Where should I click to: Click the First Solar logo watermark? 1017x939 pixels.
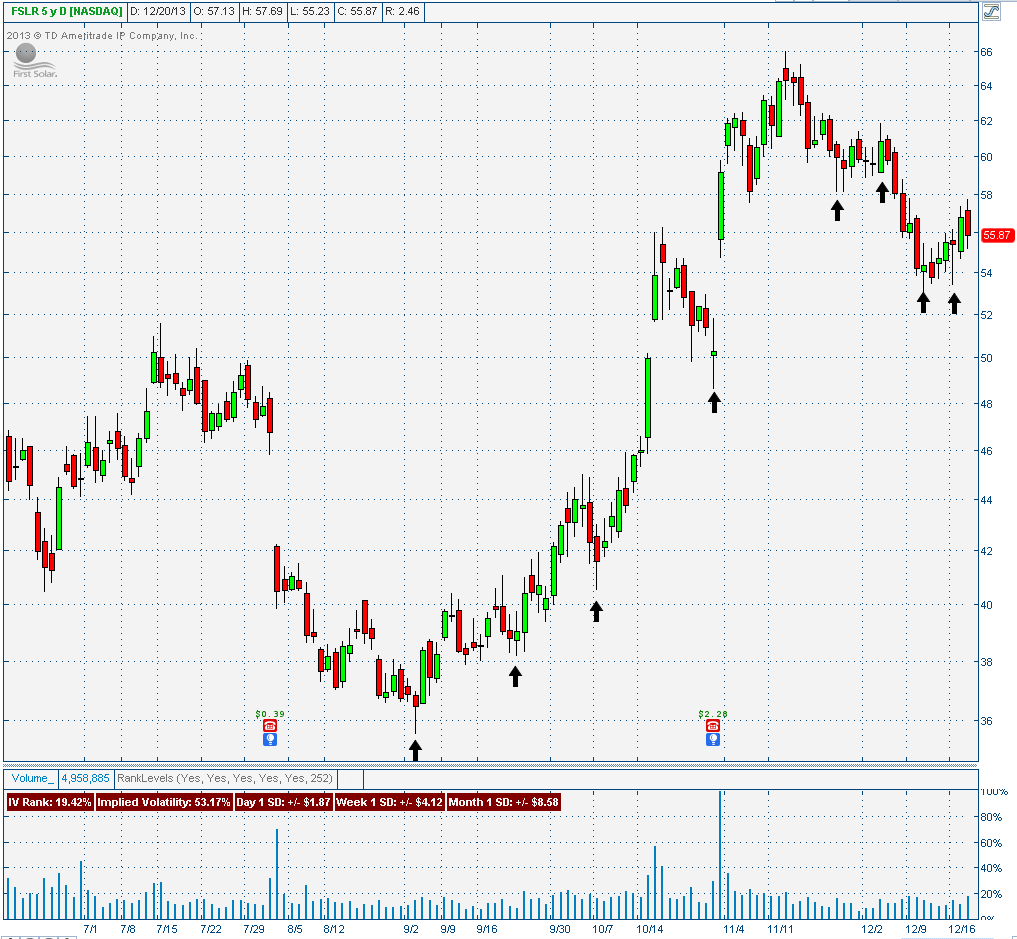click(32, 62)
